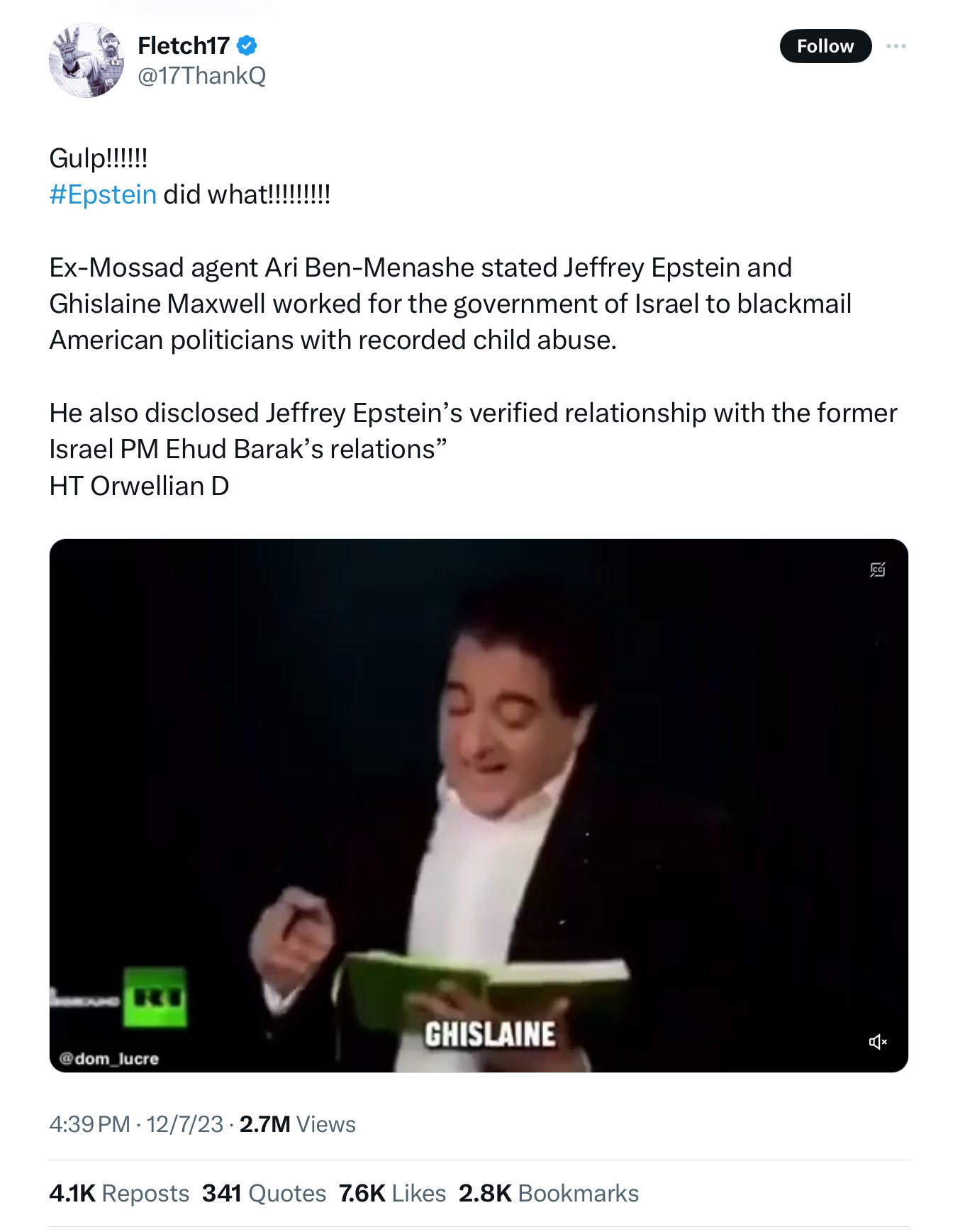The width and height of the screenshot is (965, 1232).
Task: Click the Fletch17 display name
Action: coord(184,46)
